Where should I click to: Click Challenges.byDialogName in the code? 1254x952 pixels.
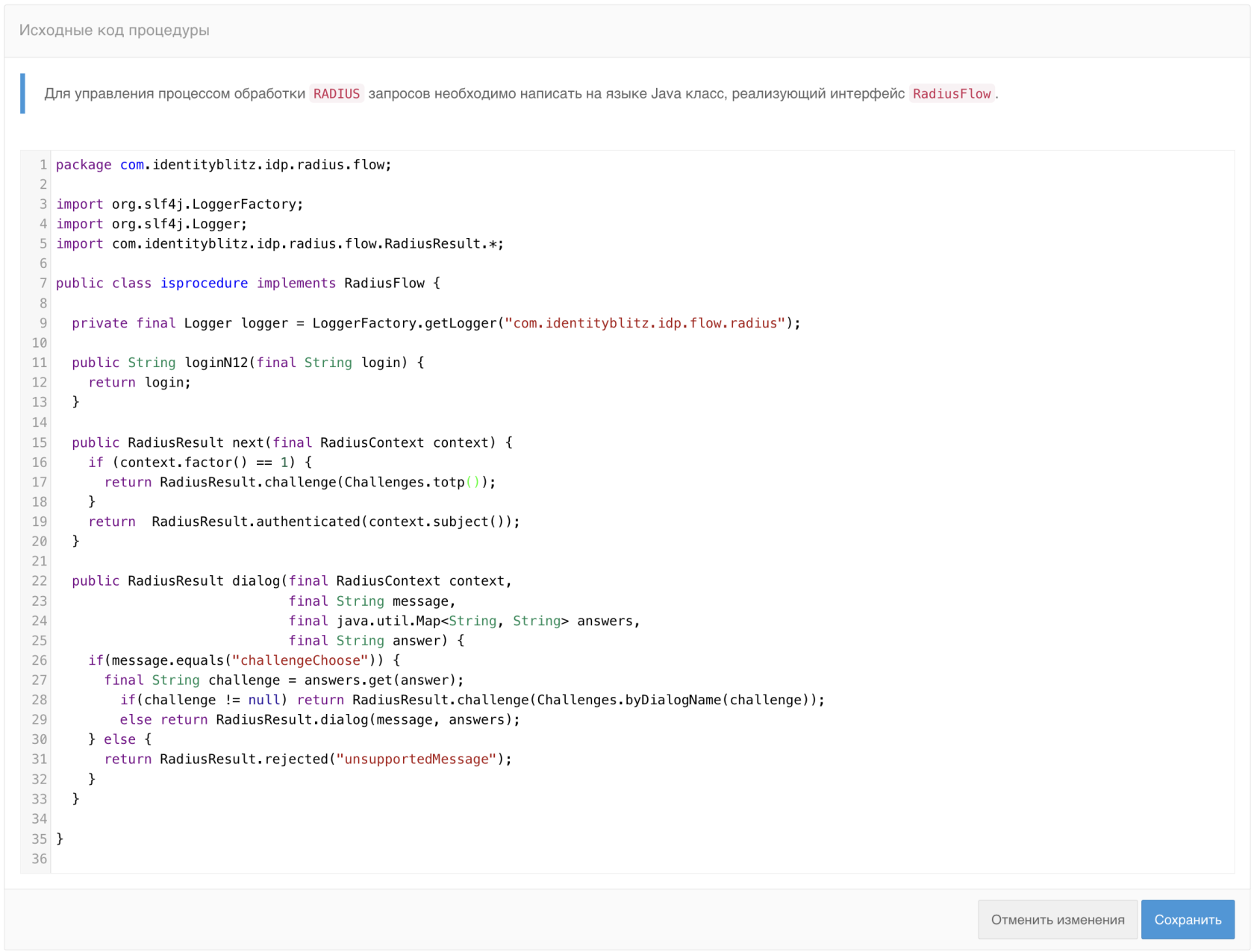629,700
